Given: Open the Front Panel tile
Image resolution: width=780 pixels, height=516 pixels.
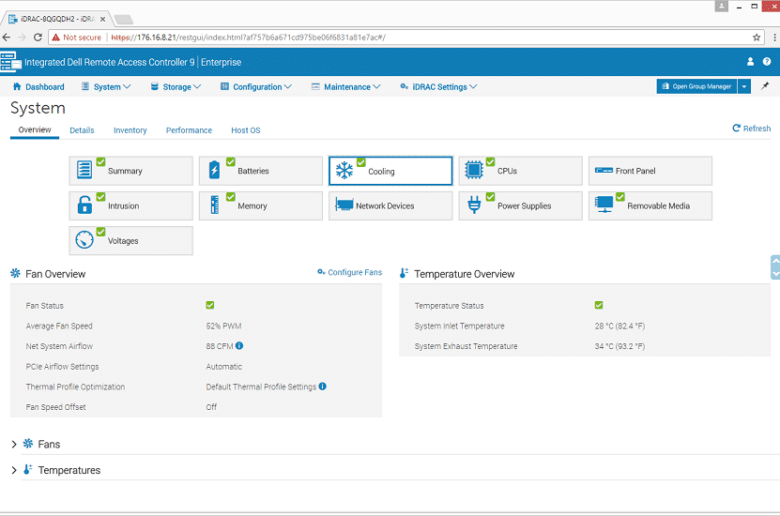Looking at the screenshot, I should coord(650,171).
